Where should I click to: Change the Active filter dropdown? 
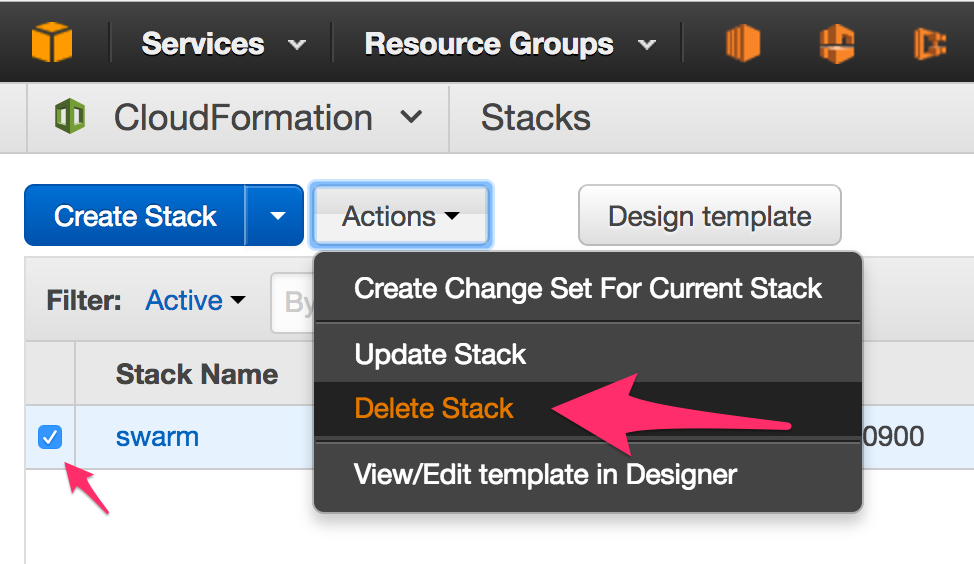tap(196, 301)
